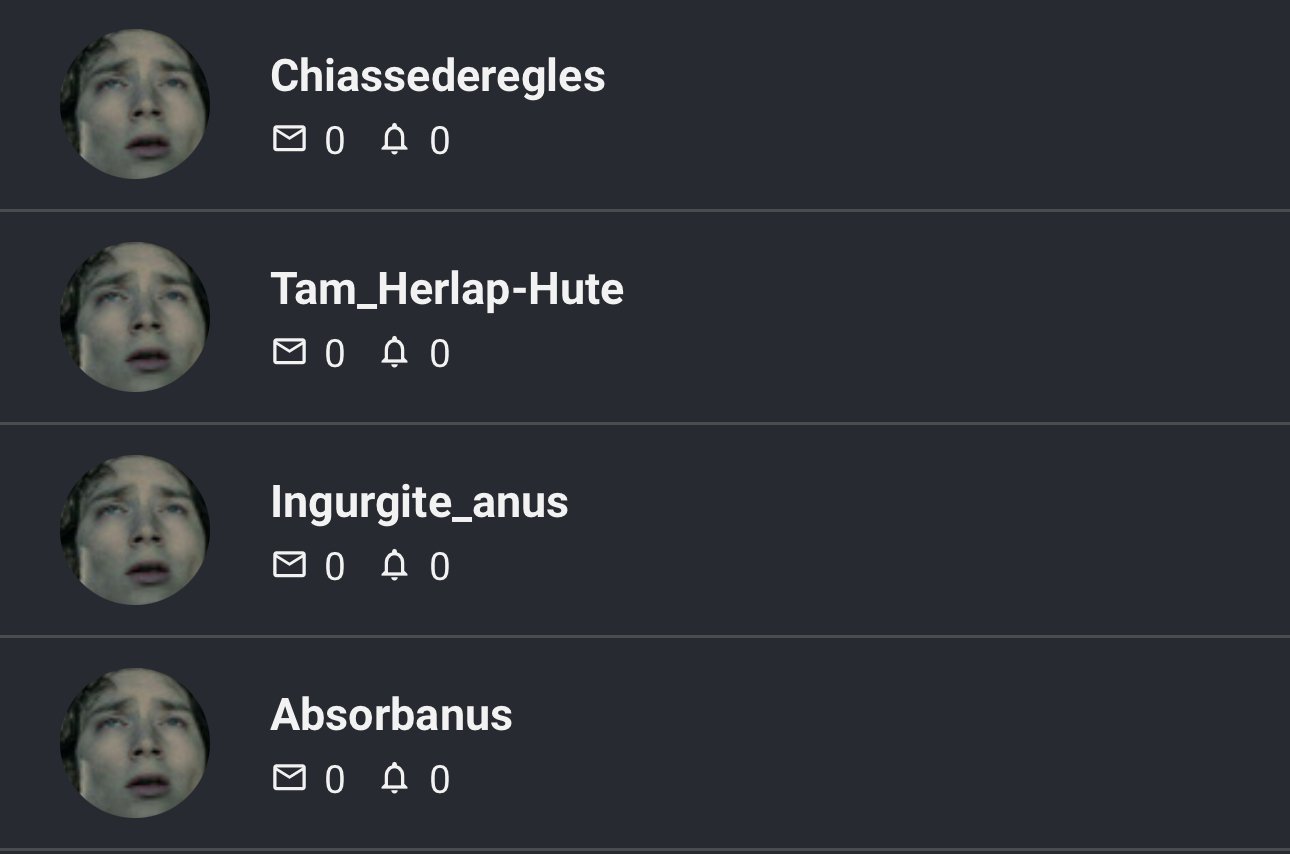Click the message count beside Chiassederegles' envelope
The width and height of the screenshot is (1290, 854).
[335, 141]
